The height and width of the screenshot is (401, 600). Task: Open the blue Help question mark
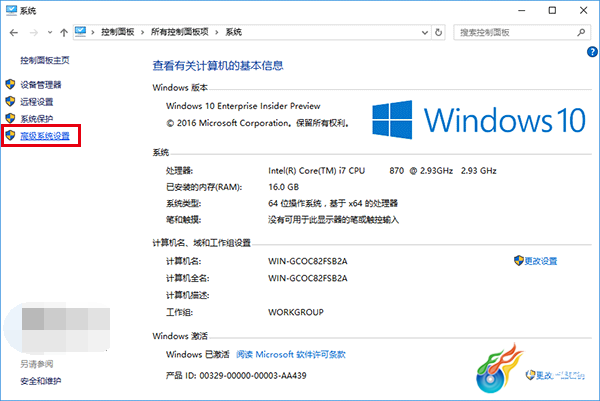[592, 52]
